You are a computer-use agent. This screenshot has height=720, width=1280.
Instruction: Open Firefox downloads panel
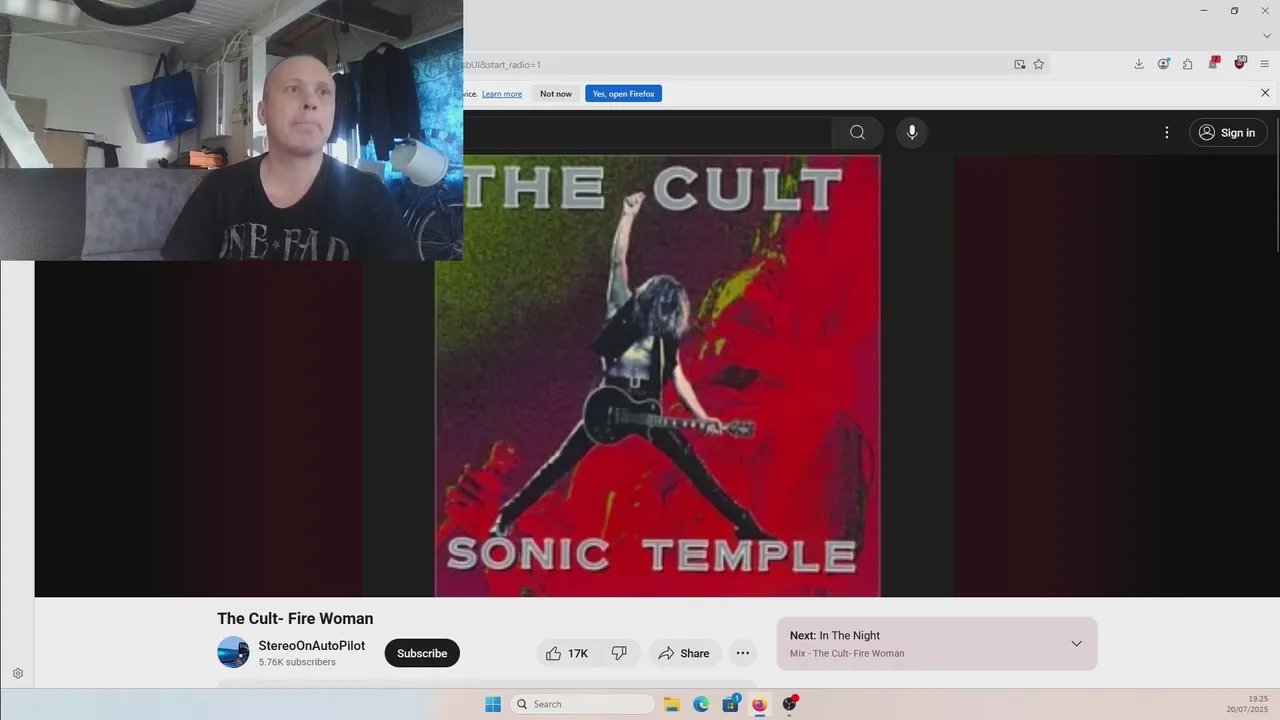click(x=1138, y=64)
